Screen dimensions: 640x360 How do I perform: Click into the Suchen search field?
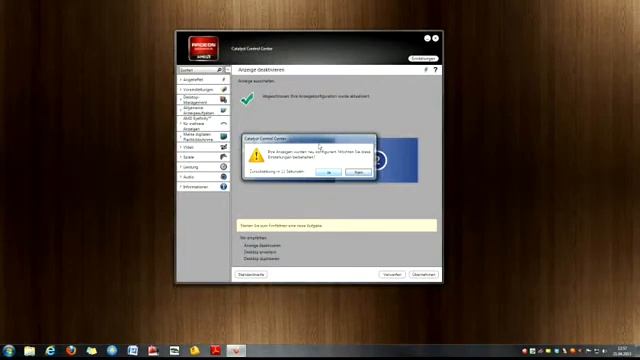pos(198,70)
